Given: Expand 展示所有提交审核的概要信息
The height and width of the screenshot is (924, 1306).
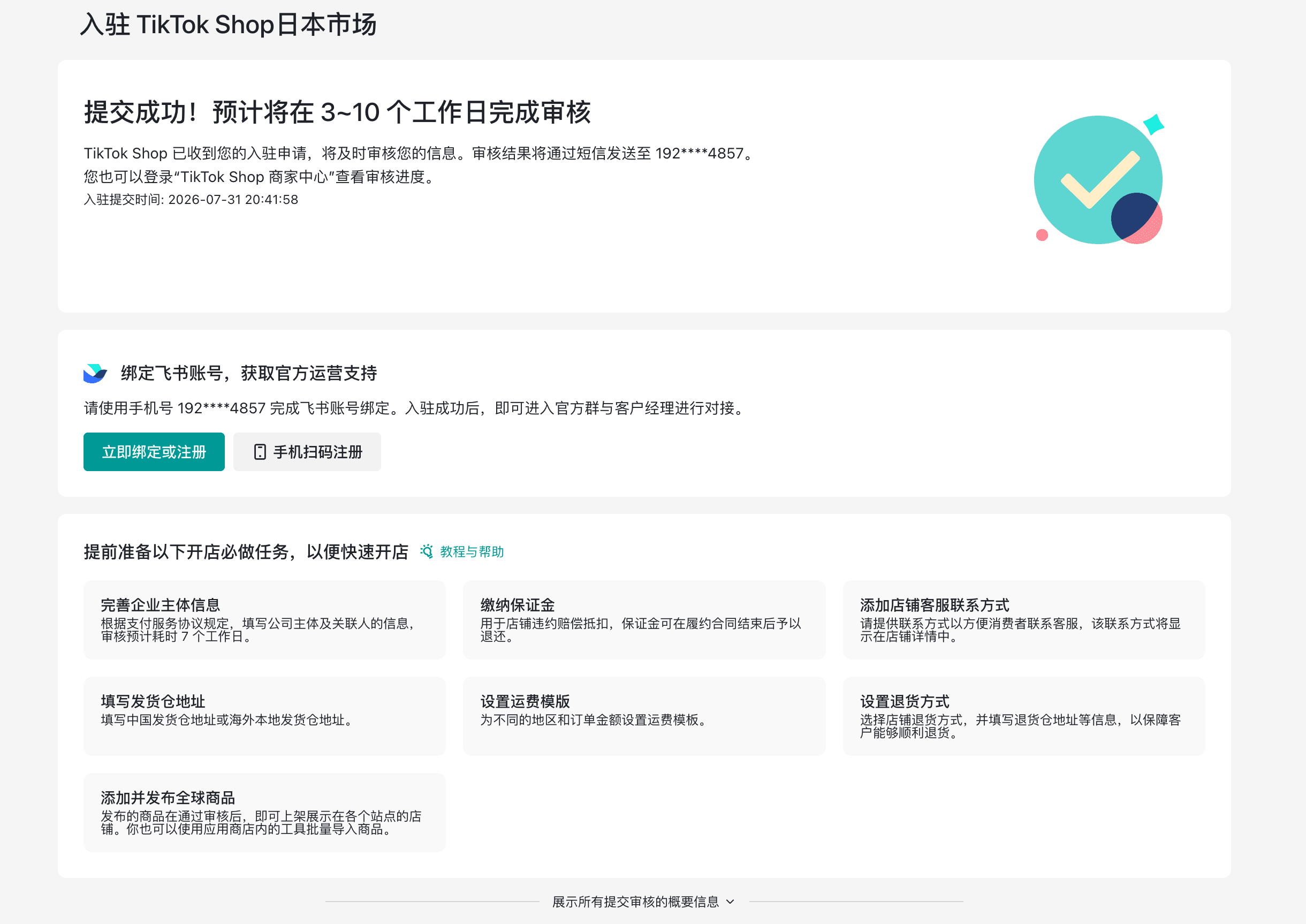Looking at the screenshot, I should click(643, 902).
